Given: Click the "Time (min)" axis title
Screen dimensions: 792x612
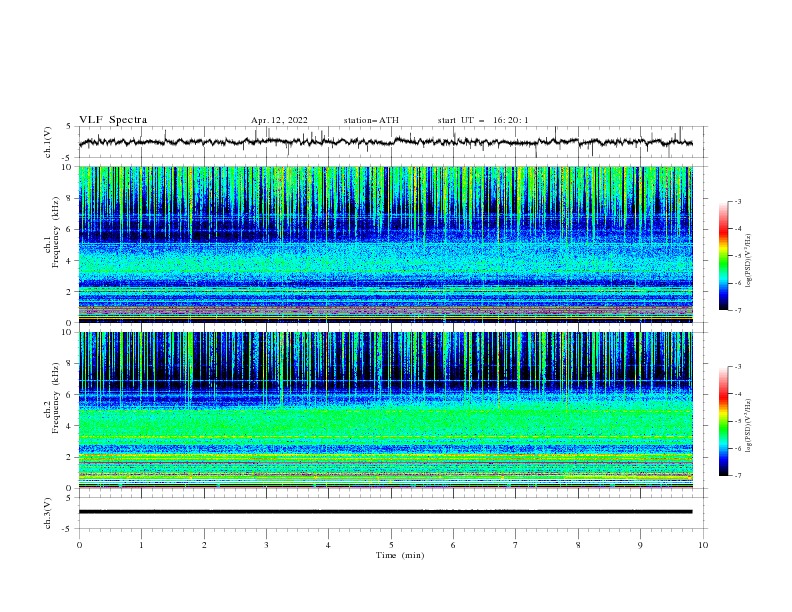Looking at the screenshot, I should point(400,555).
